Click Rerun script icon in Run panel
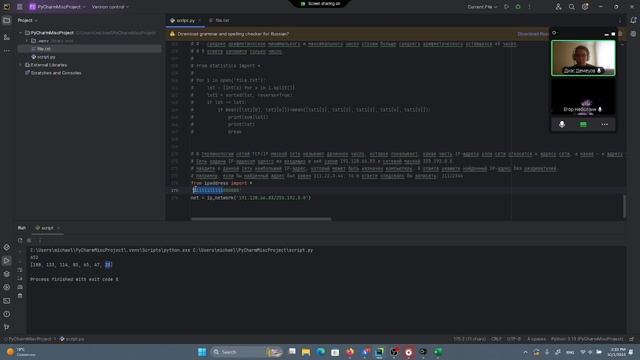The image size is (640, 360). [20, 240]
